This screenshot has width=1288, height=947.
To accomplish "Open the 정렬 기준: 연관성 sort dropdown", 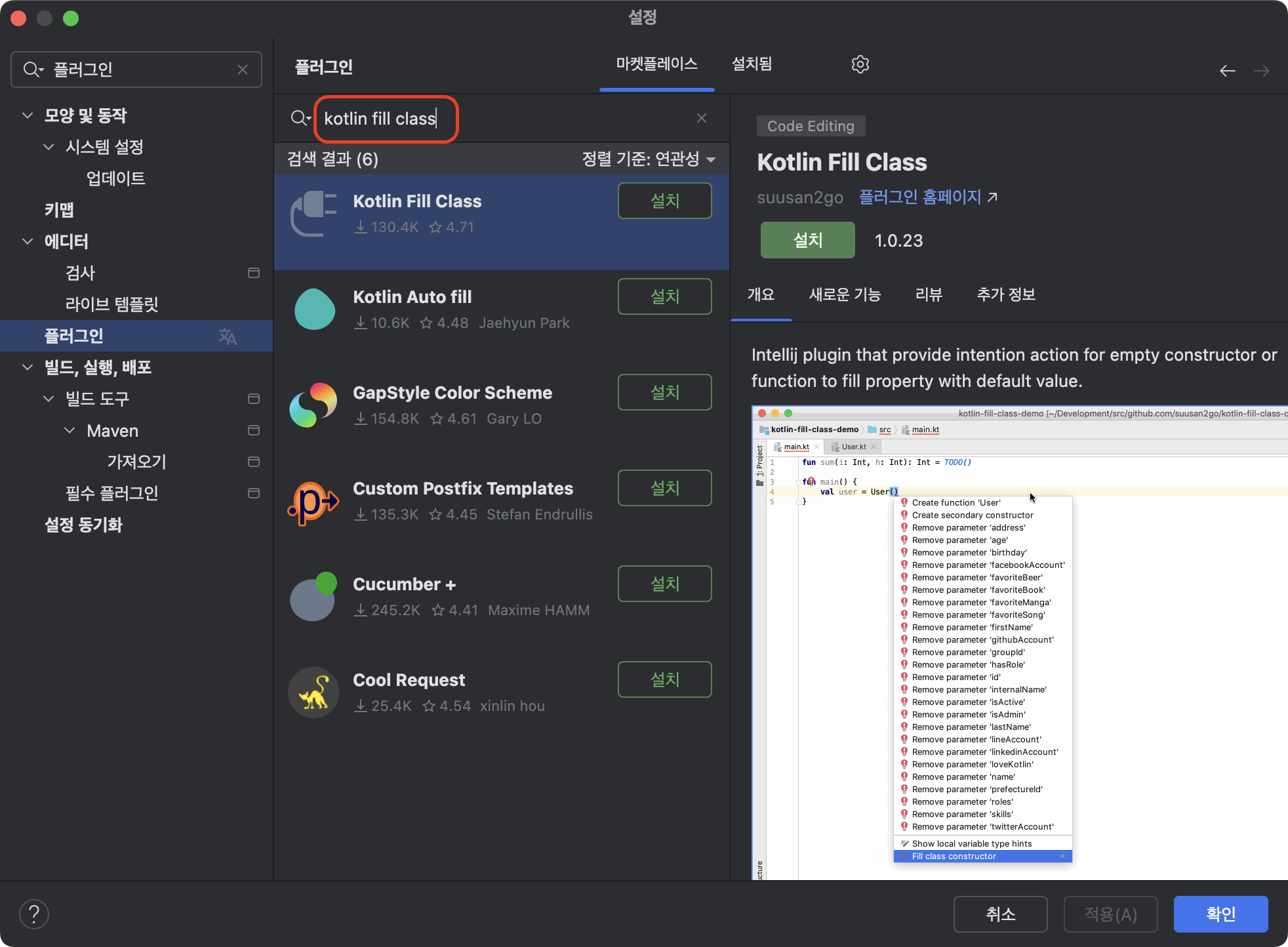I will click(649, 159).
